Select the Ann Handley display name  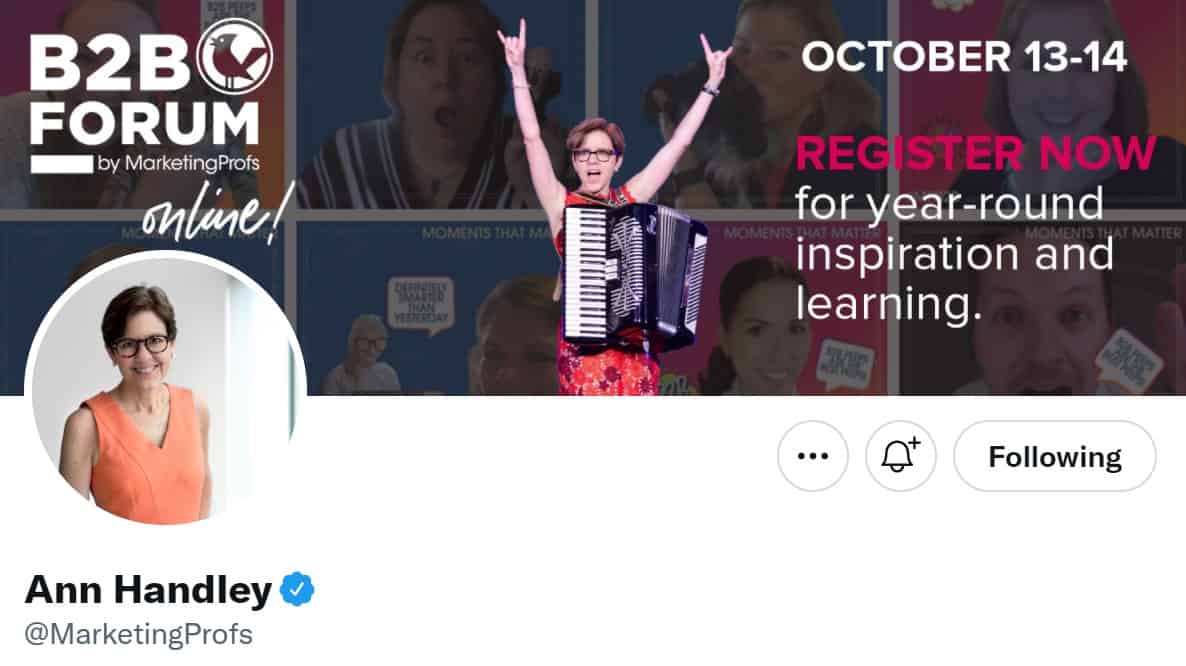(148, 590)
